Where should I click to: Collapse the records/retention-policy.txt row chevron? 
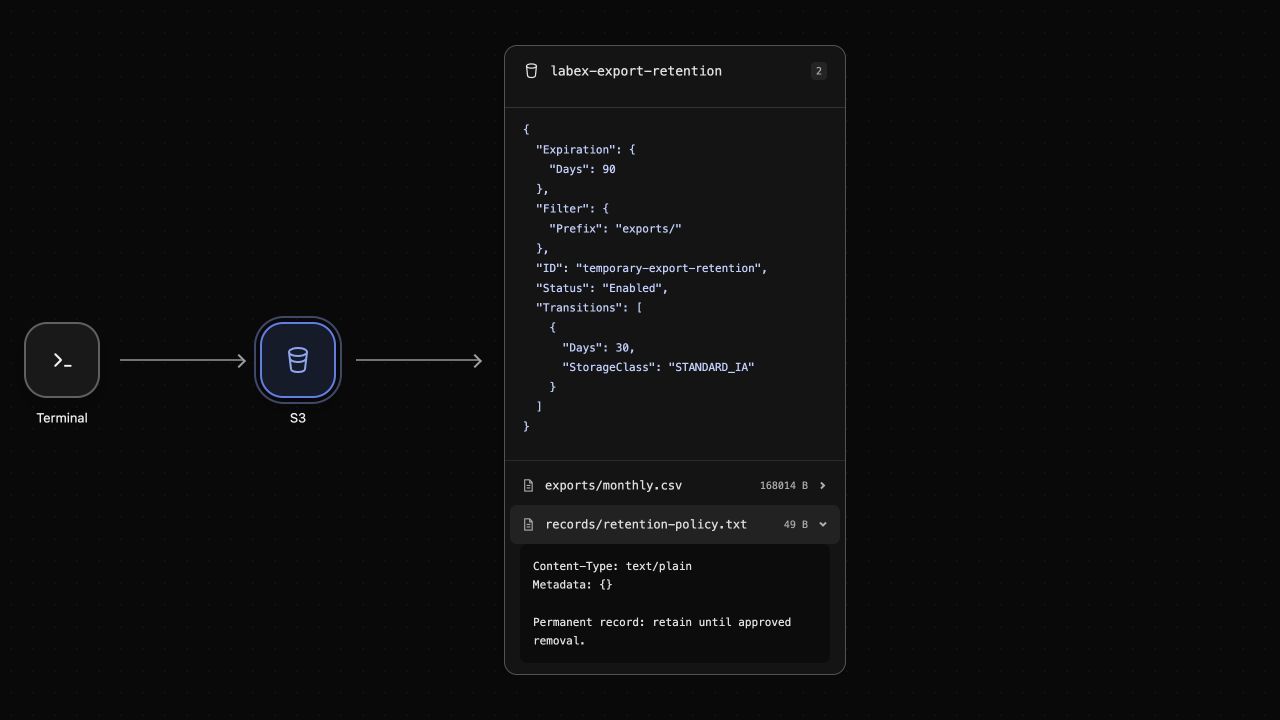[823, 525]
